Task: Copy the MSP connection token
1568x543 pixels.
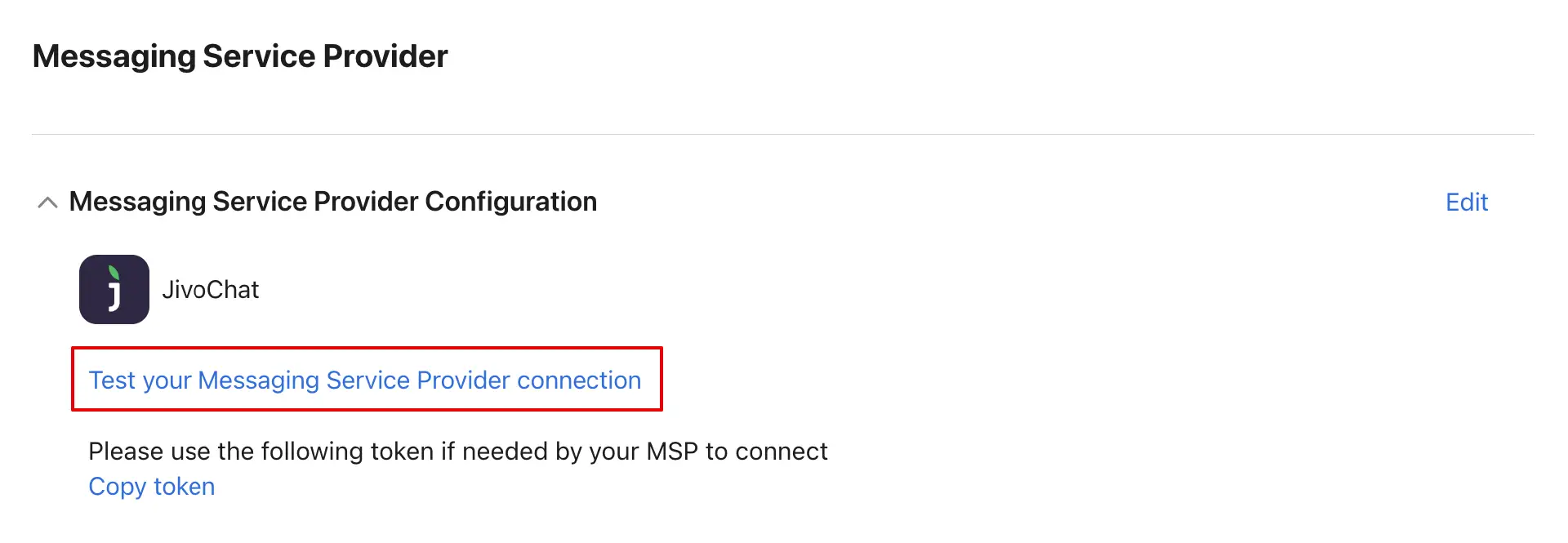Action: [x=152, y=487]
